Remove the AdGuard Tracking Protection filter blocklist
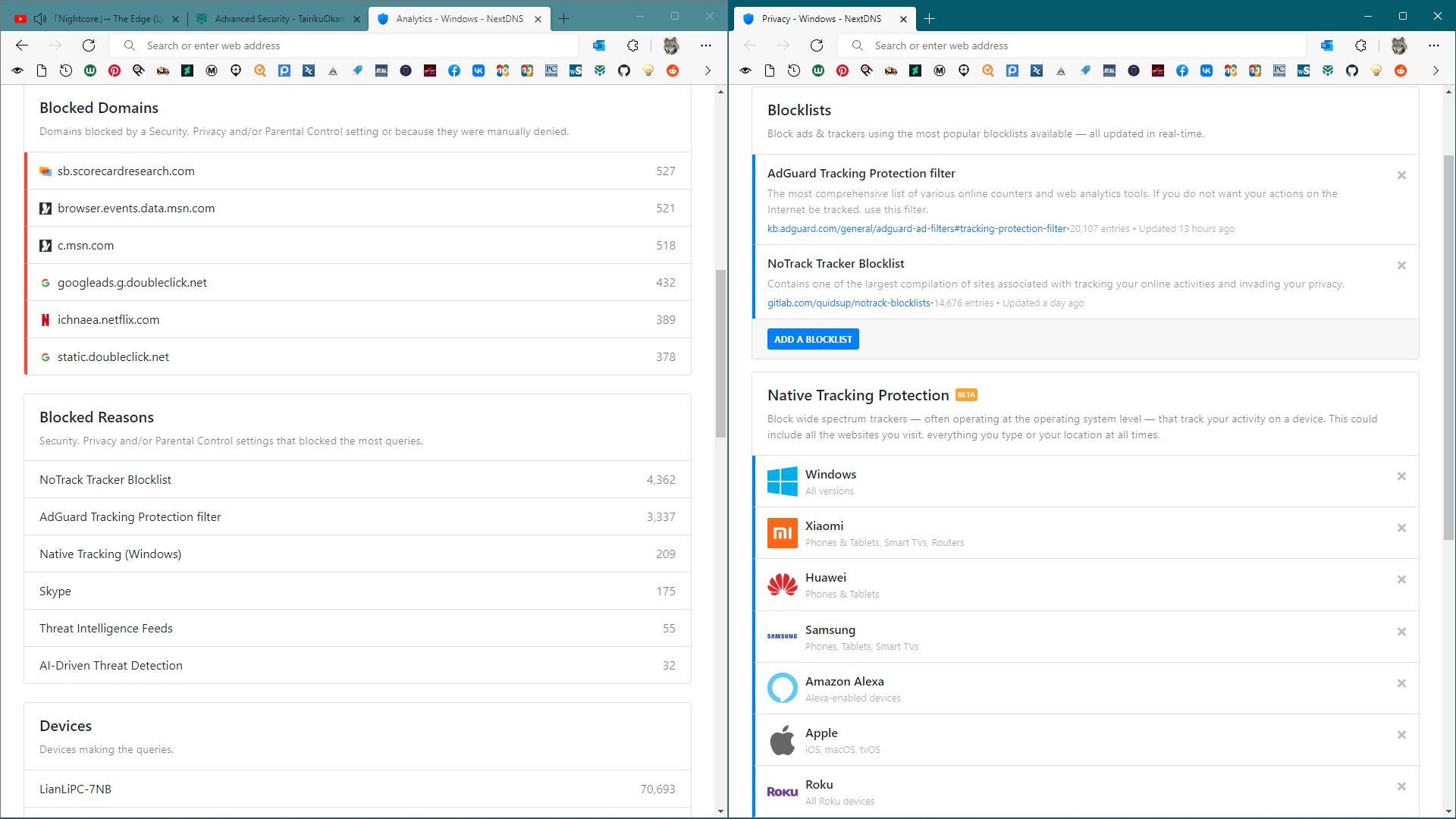Image resolution: width=1456 pixels, height=819 pixels. click(1401, 175)
